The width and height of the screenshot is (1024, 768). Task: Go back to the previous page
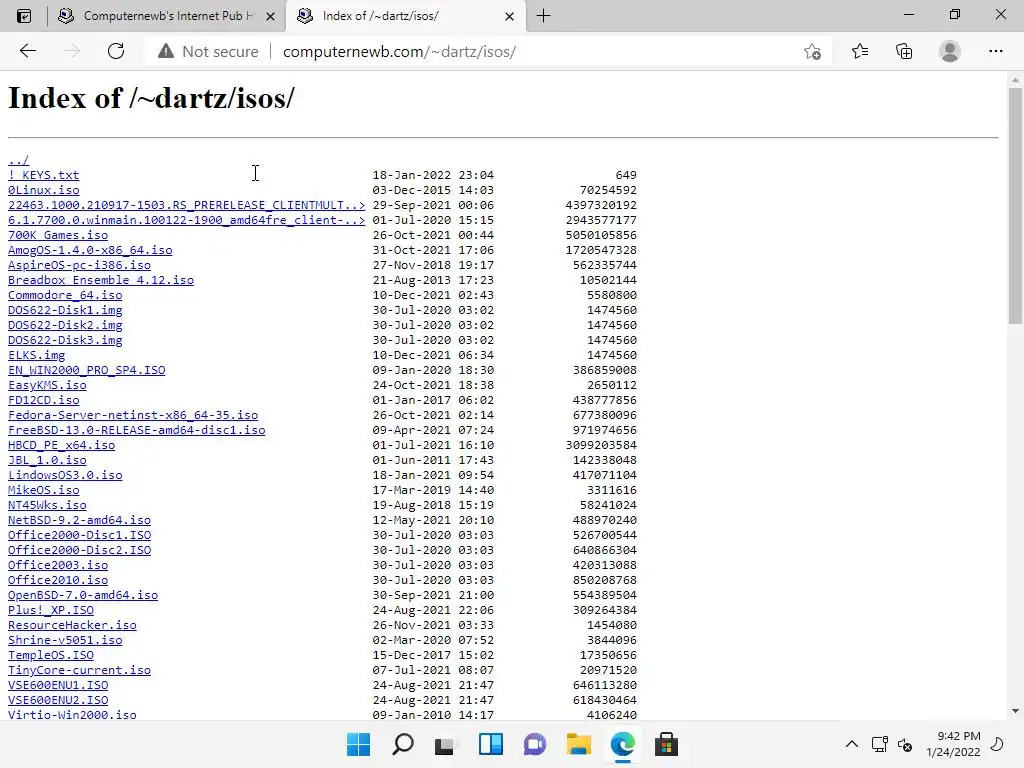pos(27,51)
